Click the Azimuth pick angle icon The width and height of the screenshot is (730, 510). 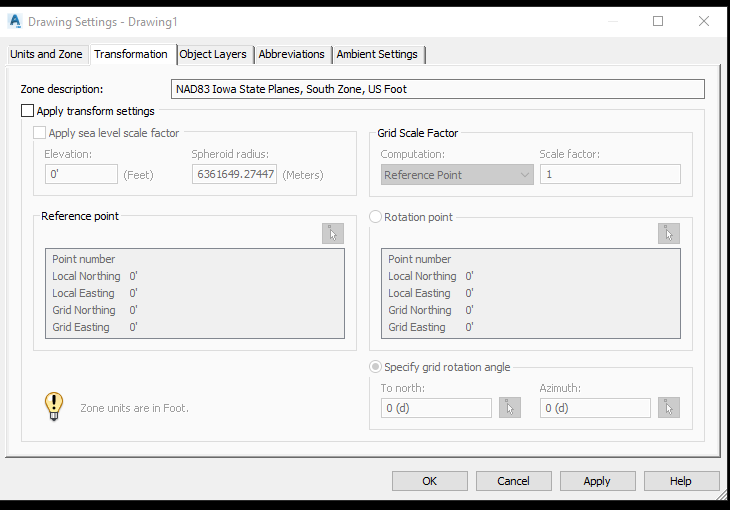tap(669, 407)
